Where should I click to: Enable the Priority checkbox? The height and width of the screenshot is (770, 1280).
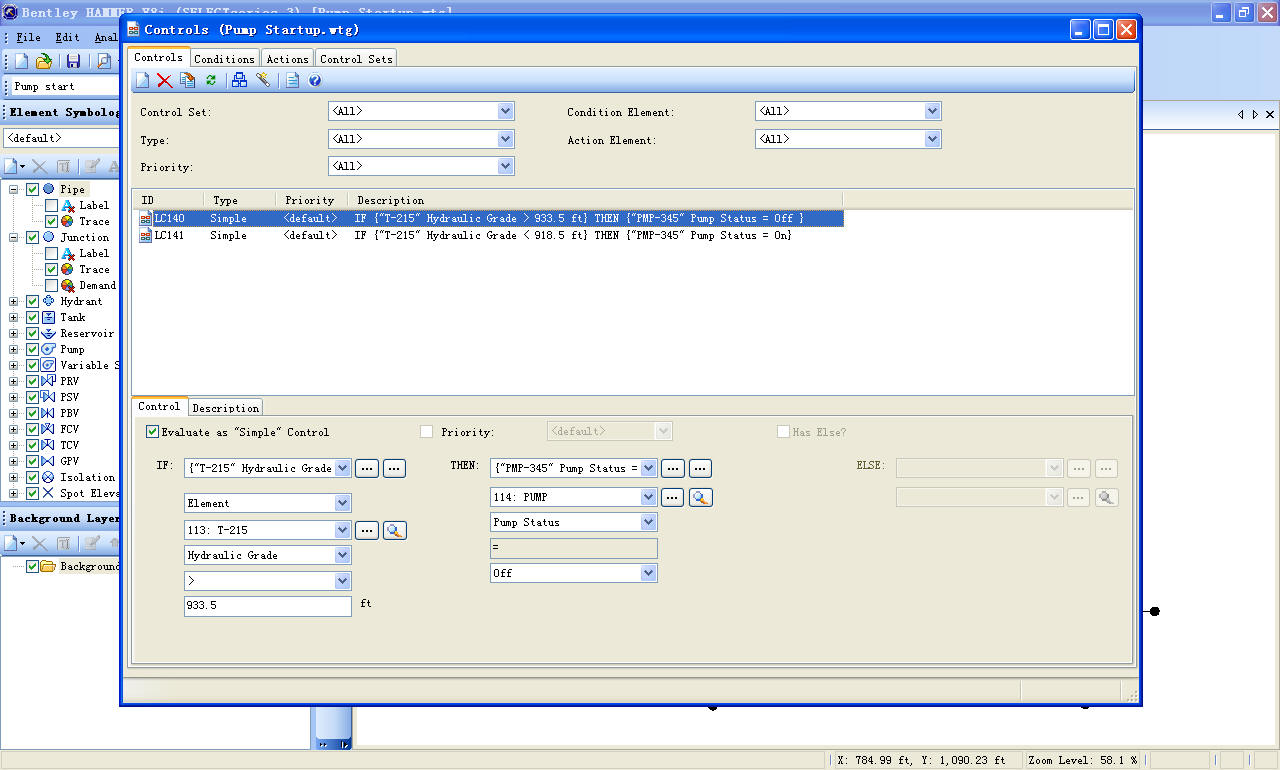[x=427, y=432]
